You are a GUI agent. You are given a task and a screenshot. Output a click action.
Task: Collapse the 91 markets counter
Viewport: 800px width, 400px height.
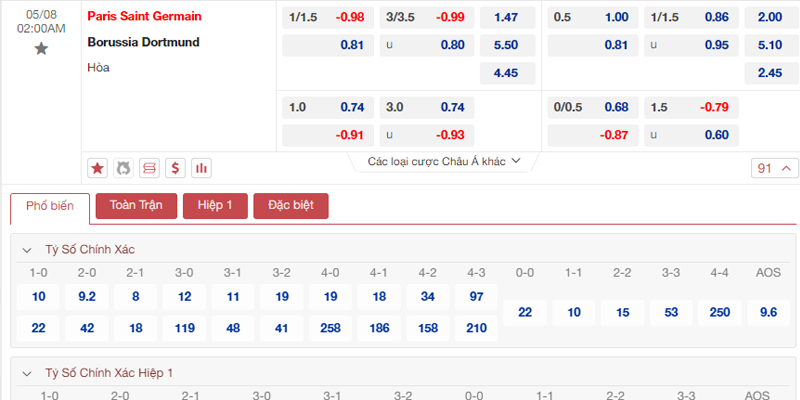tap(774, 168)
